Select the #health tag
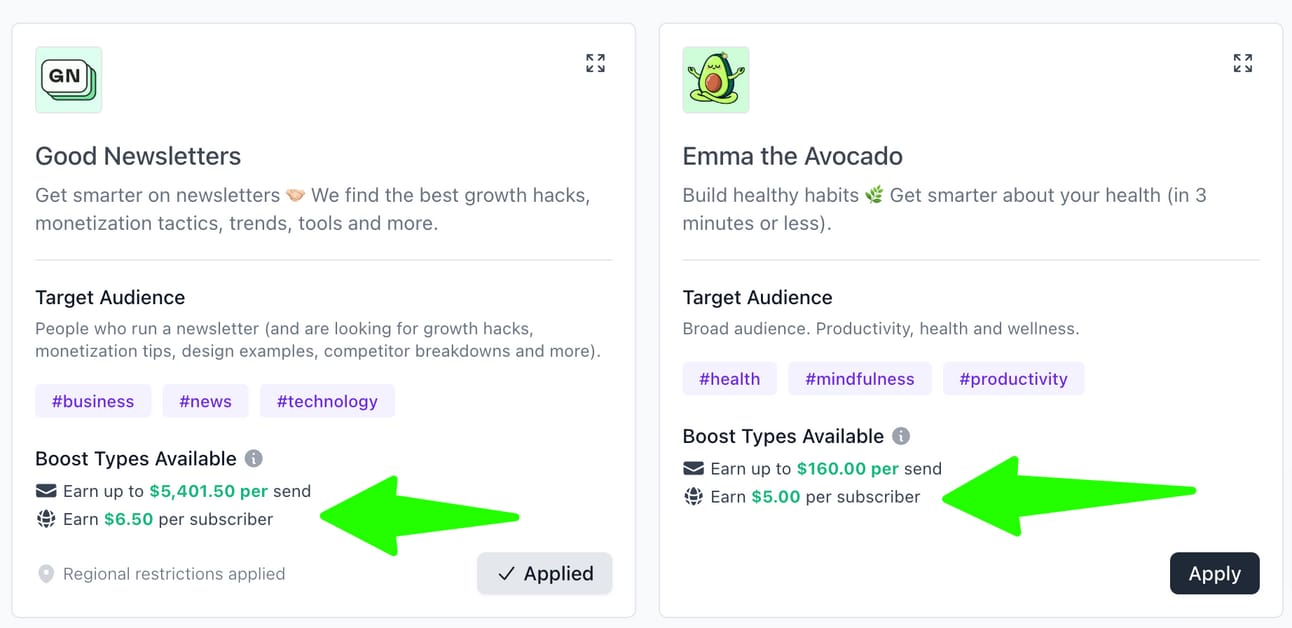This screenshot has width=1292, height=628. tap(729, 379)
